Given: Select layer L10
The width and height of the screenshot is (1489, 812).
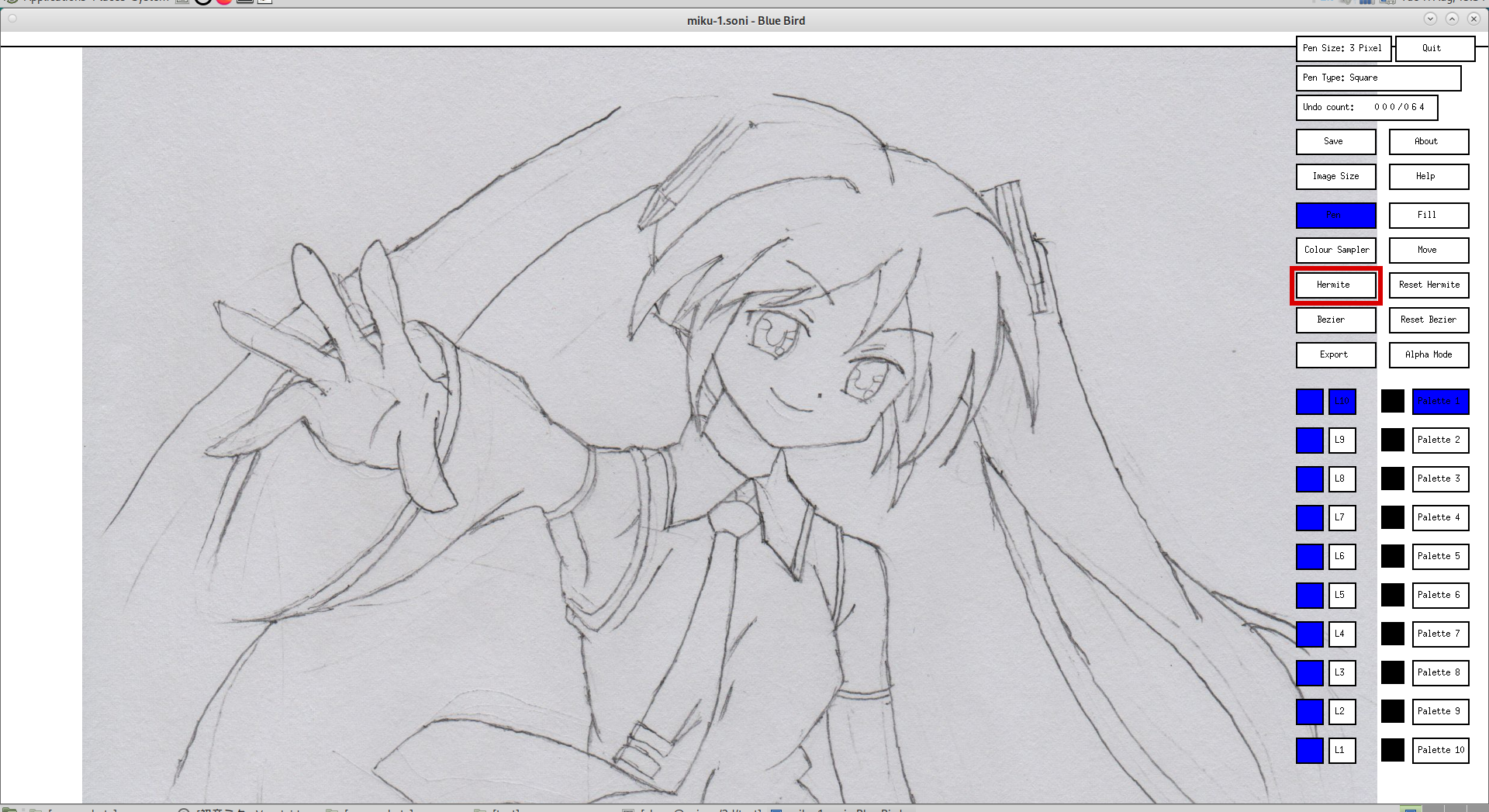Looking at the screenshot, I should point(1342,401).
